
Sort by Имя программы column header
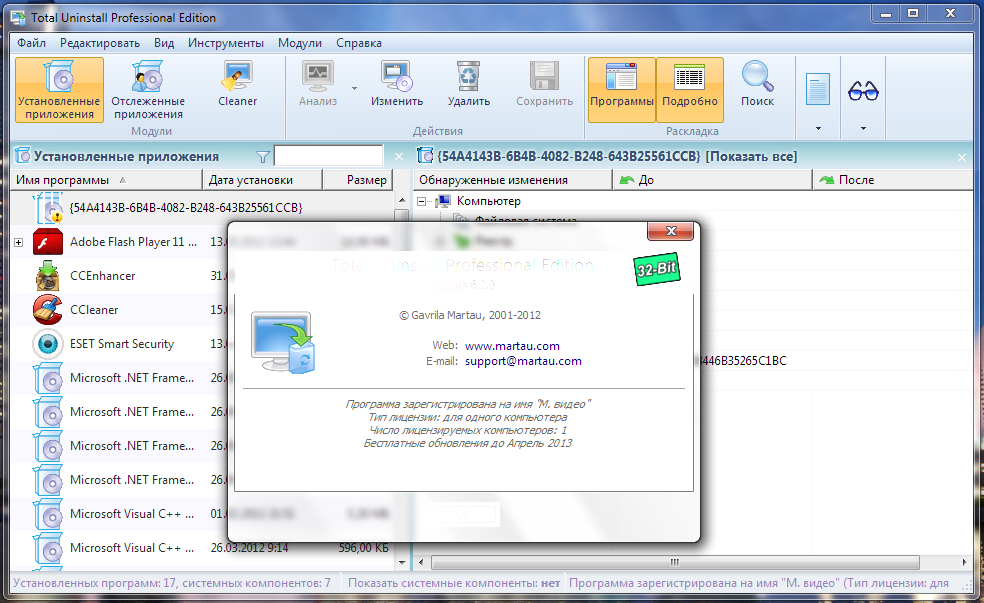tap(106, 179)
